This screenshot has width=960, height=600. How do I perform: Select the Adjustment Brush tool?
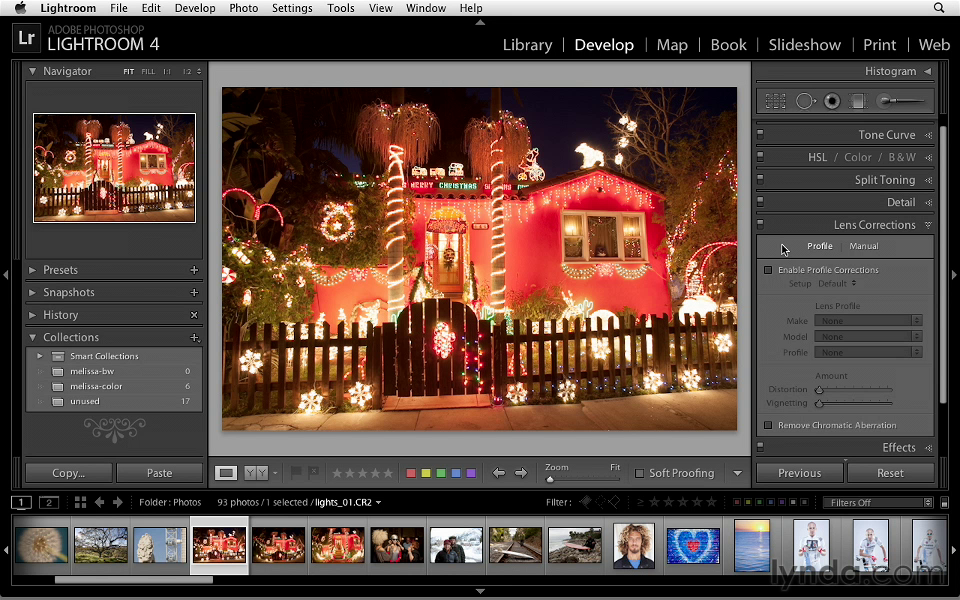pyautogui.click(x=900, y=101)
